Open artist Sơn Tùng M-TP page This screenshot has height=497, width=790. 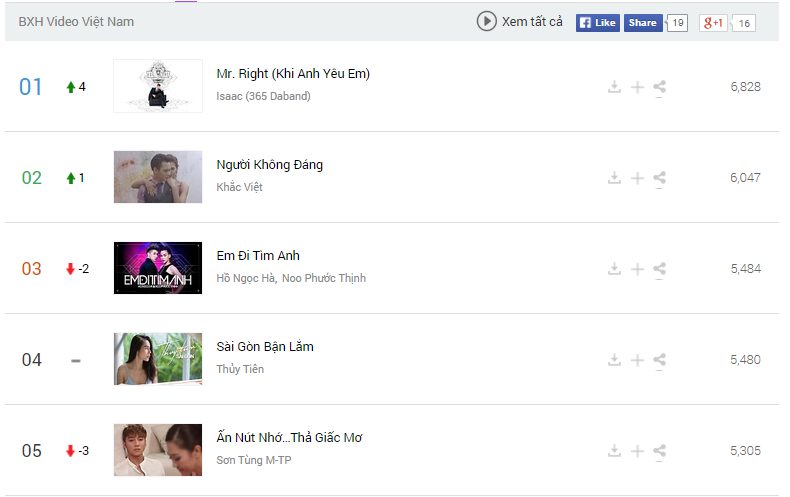[253, 460]
